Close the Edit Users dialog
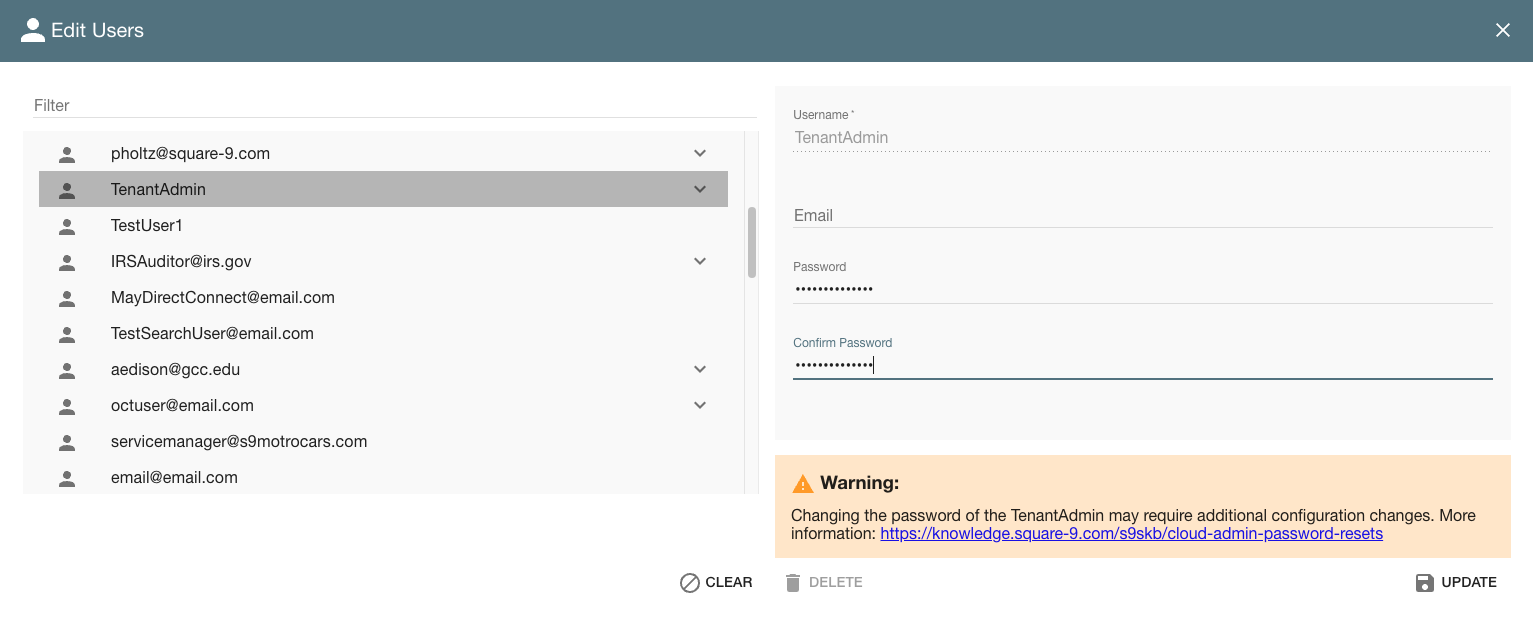Image resolution: width=1533 pixels, height=627 pixels. click(1502, 30)
